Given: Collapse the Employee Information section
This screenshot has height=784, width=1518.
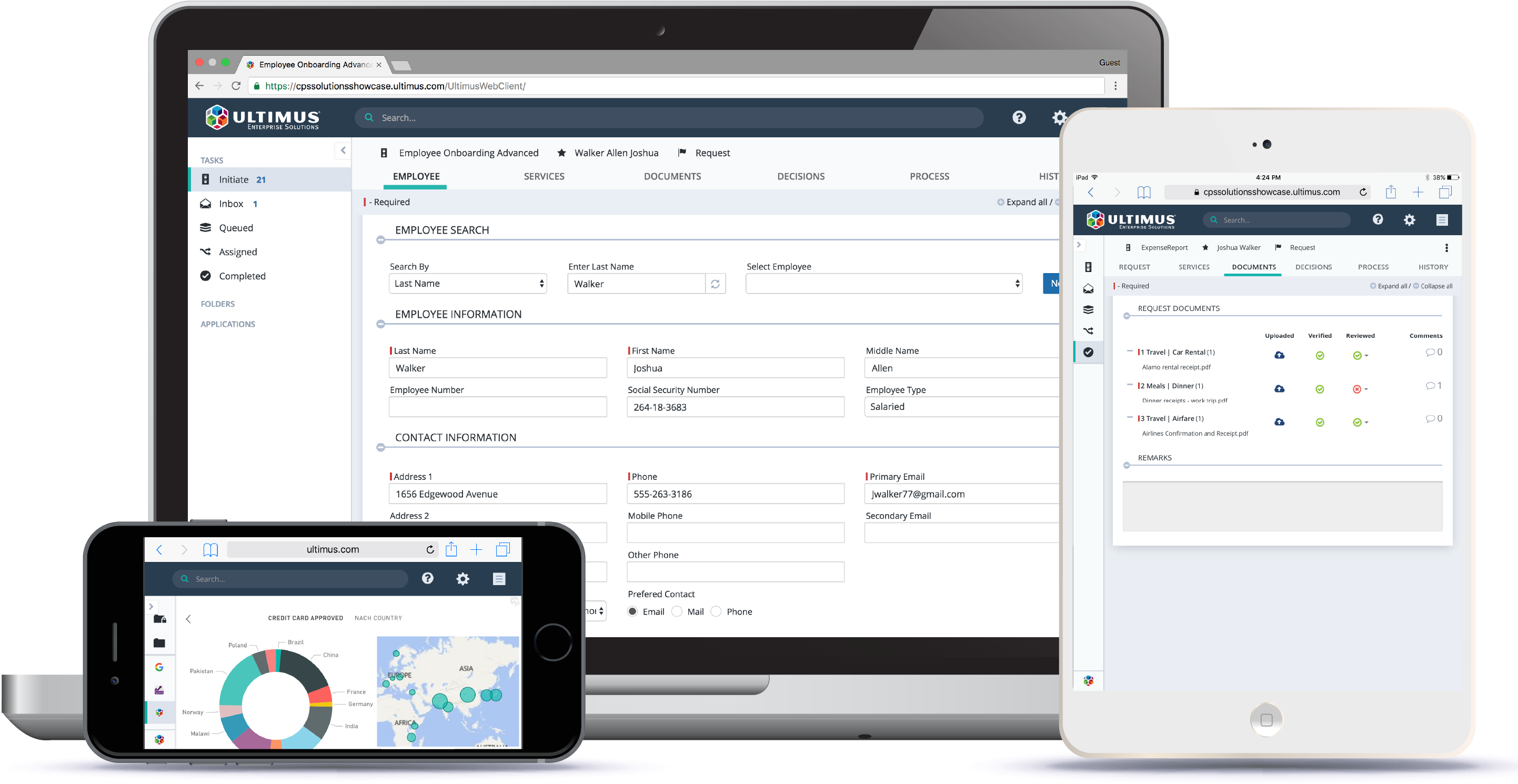Looking at the screenshot, I should tap(380, 324).
